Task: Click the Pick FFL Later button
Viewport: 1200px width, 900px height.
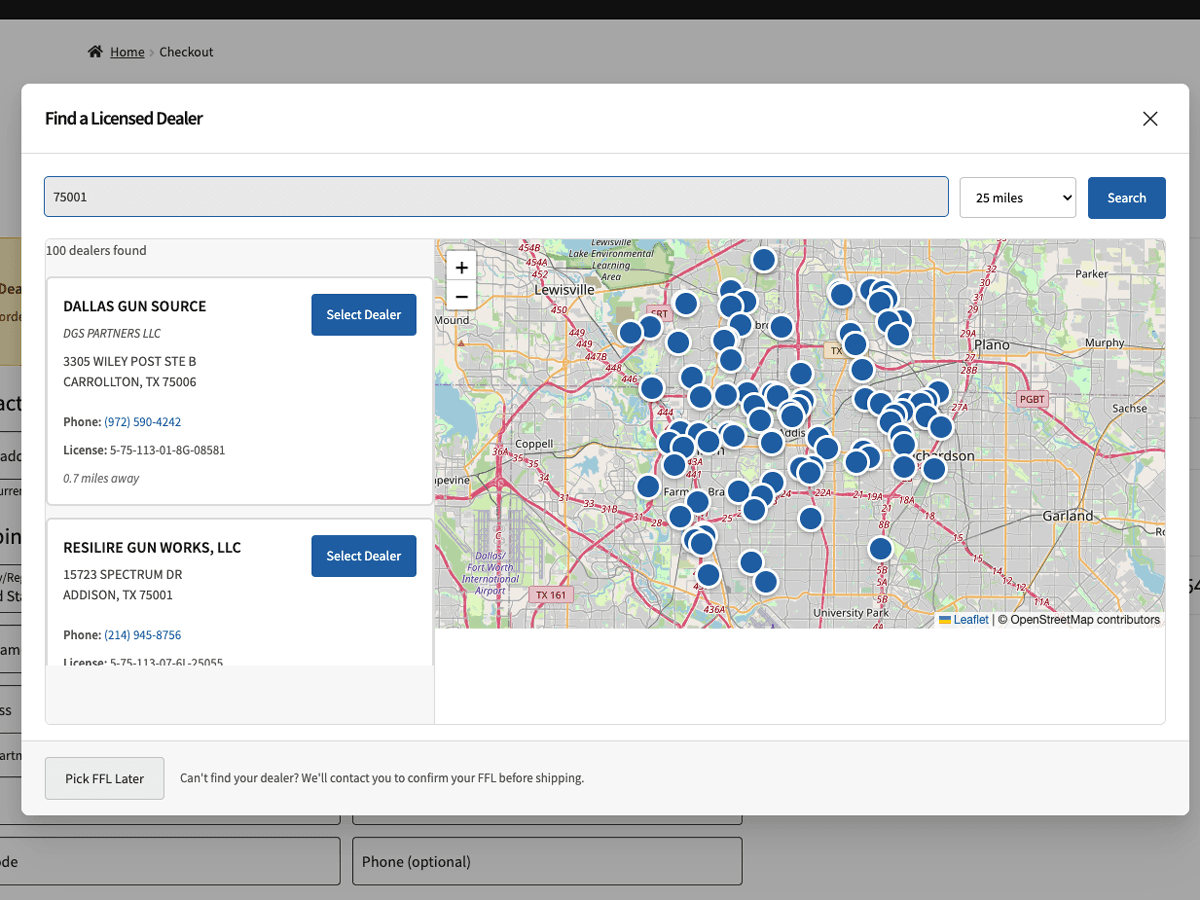Action: [x=104, y=778]
